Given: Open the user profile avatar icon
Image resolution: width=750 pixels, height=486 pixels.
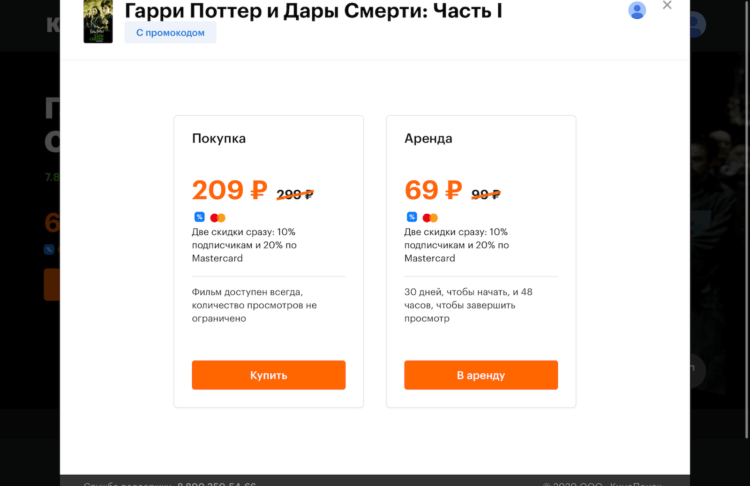Looking at the screenshot, I should tap(637, 11).
